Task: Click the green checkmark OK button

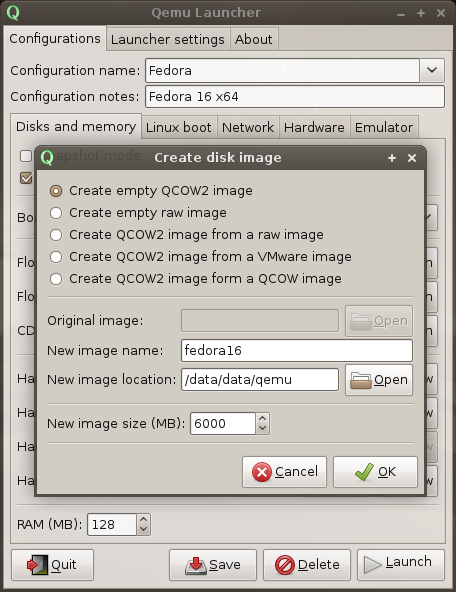Action: [x=375, y=472]
